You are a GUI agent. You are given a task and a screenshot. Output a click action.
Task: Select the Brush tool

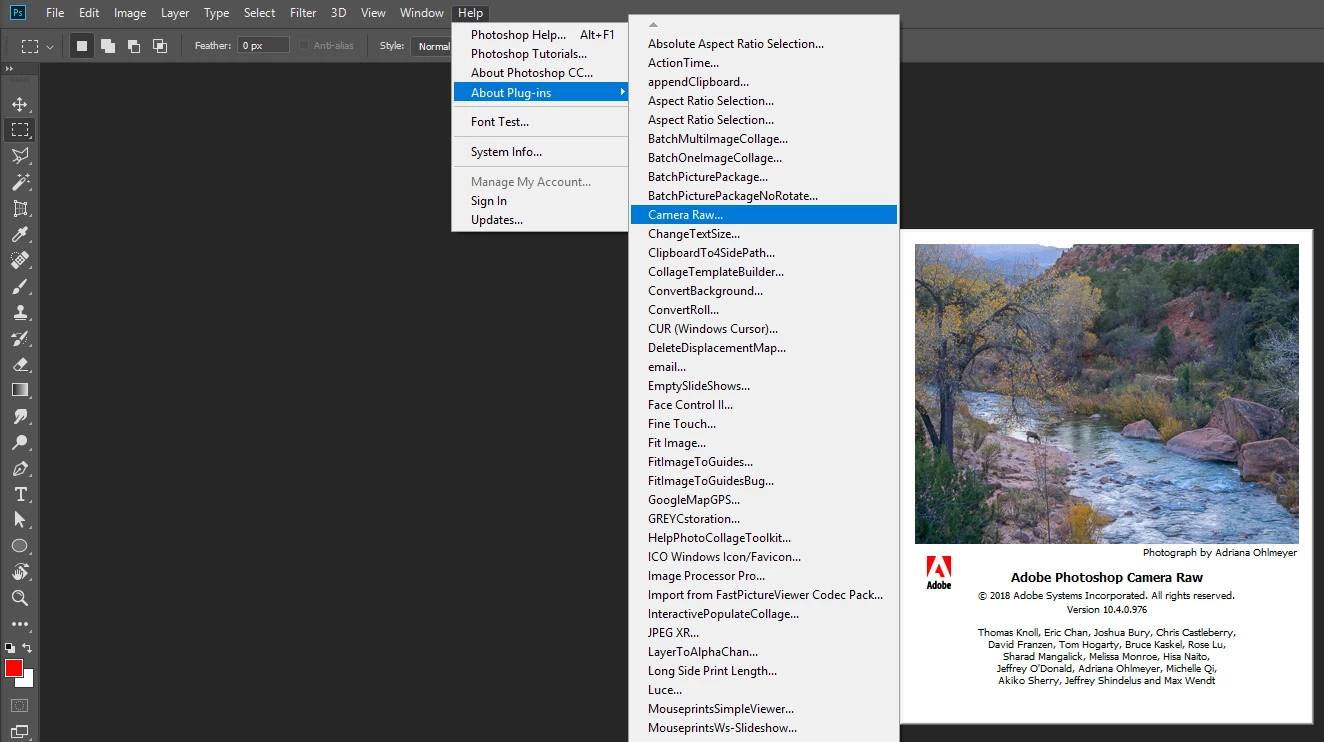pyautogui.click(x=20, y=286)
